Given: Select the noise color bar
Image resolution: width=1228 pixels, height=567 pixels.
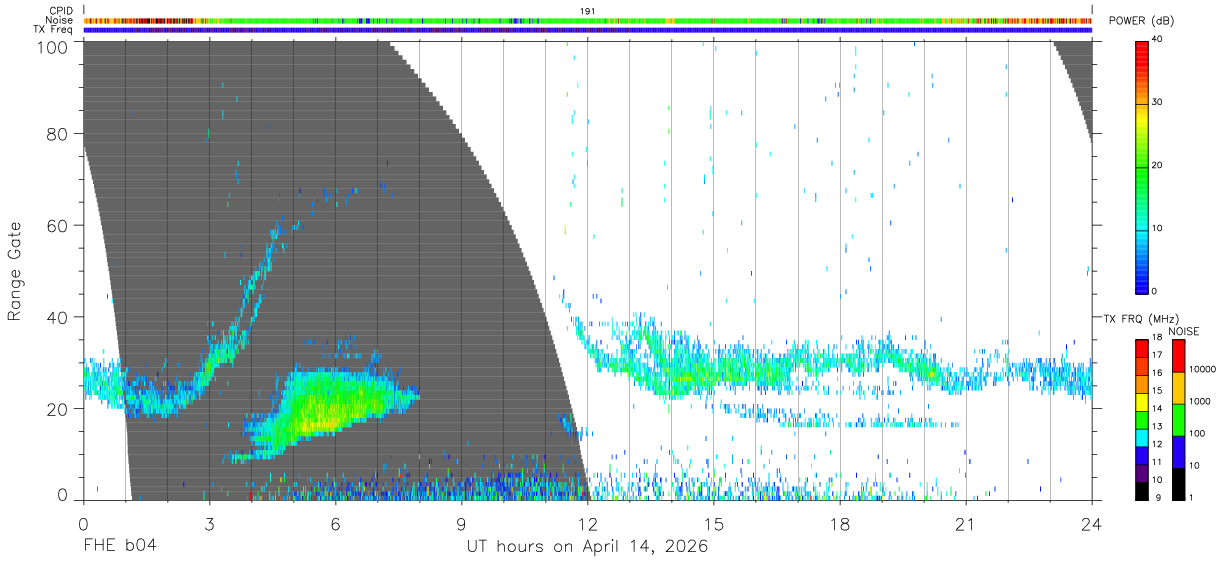Looking at the screenshot, I should pyautogui.click(x=1179, y=418).
